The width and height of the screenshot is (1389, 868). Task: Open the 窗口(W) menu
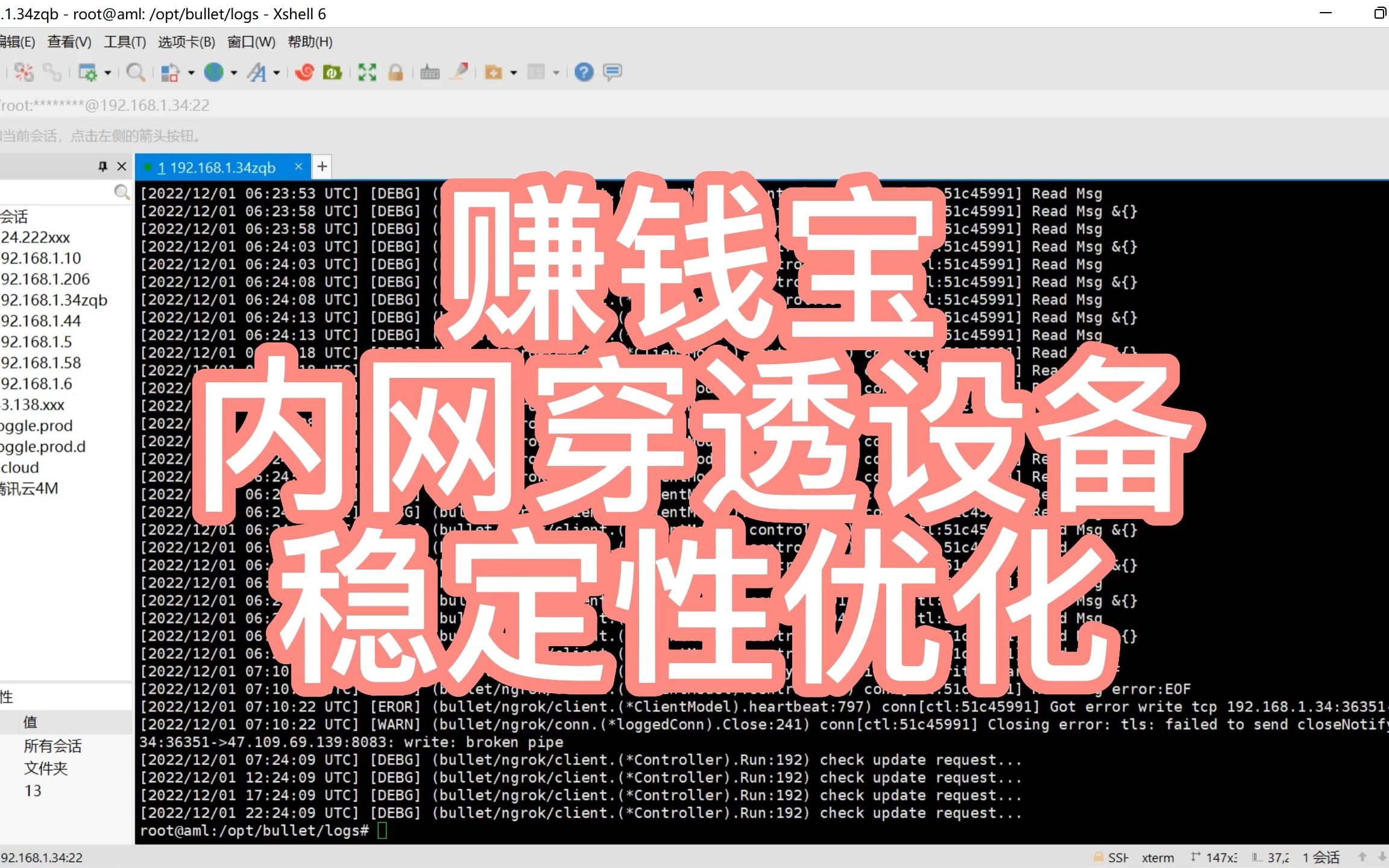point(251,42)
